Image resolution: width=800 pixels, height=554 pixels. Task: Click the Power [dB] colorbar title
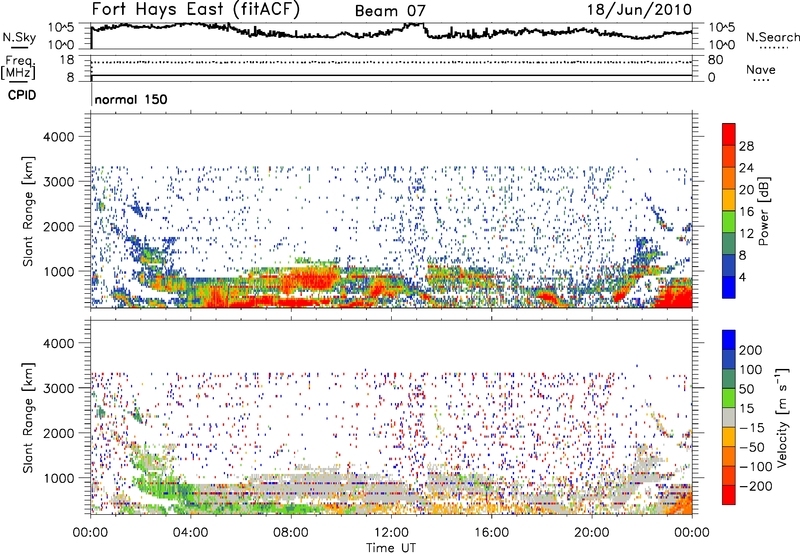764,211
